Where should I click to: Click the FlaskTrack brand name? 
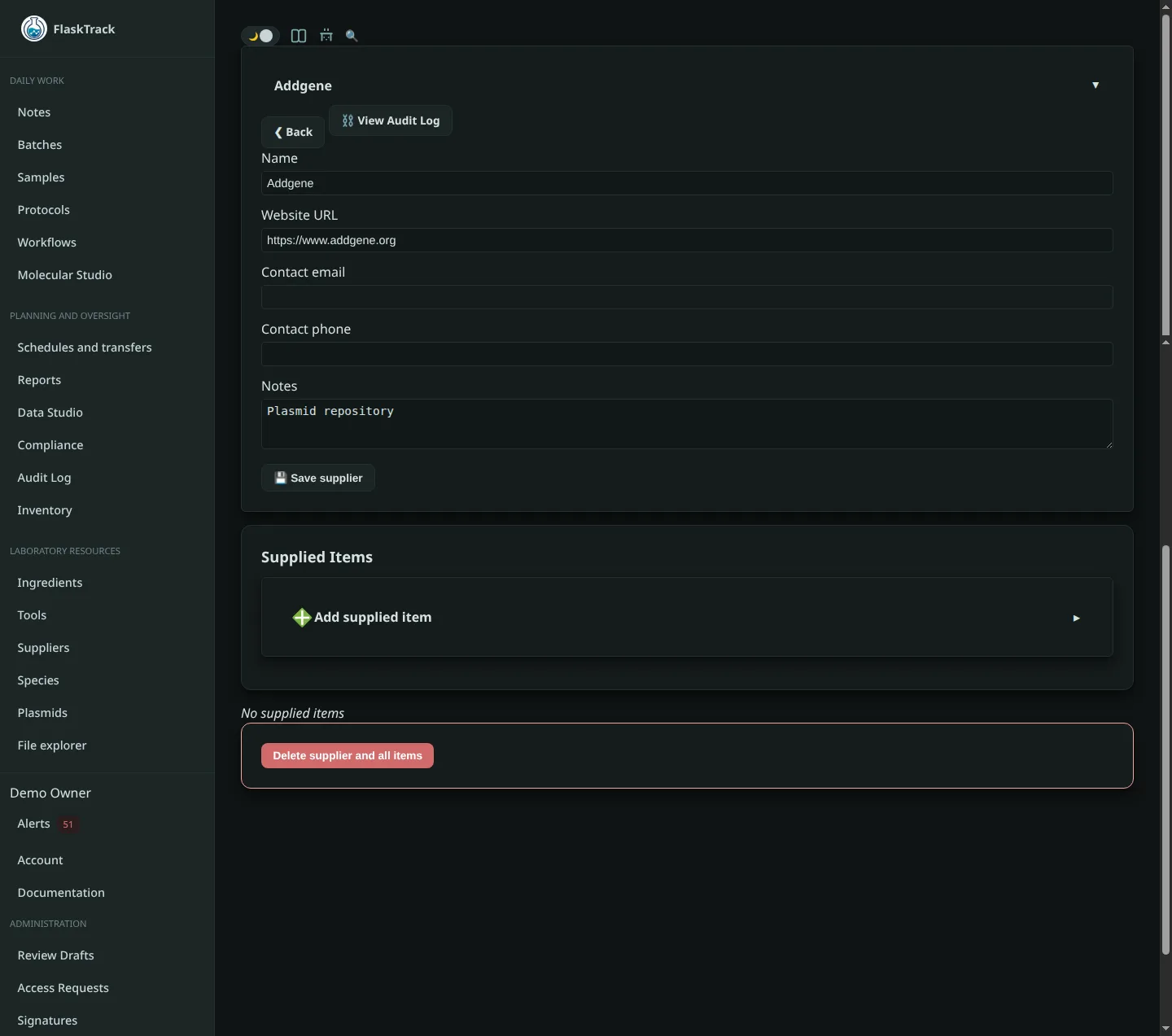[84, 29]
